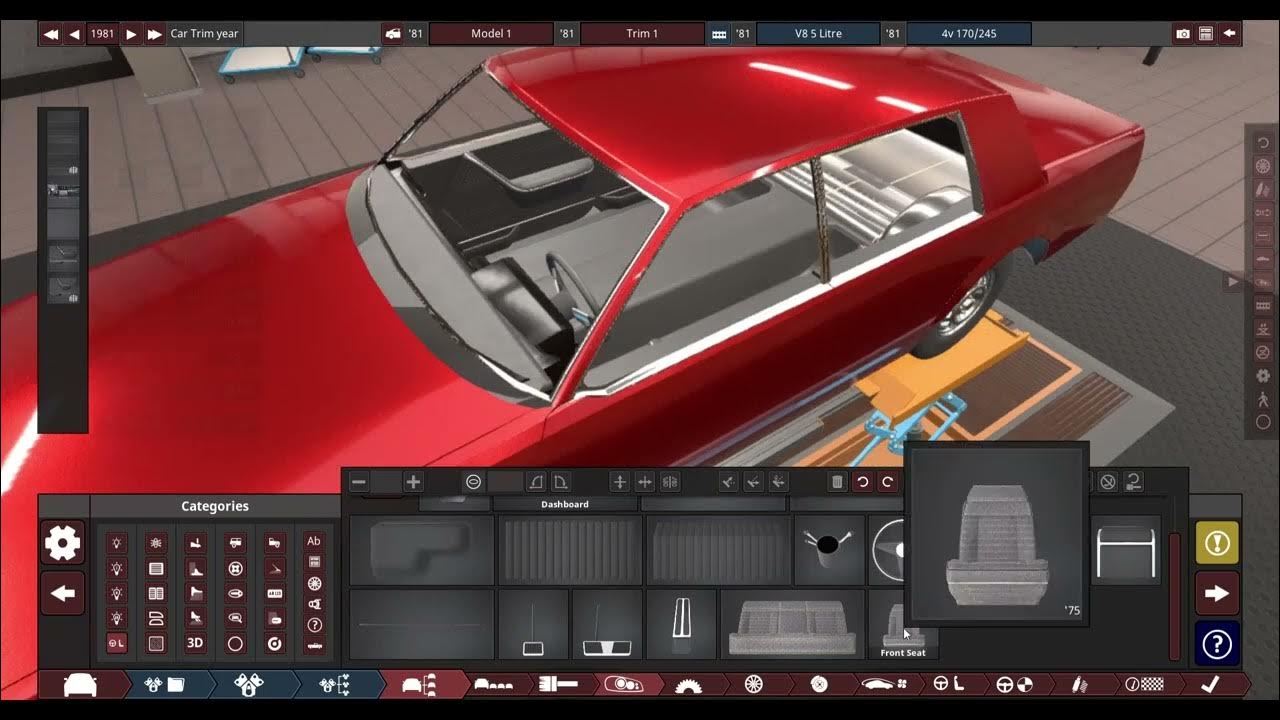Screen dimensions: 1280x720
Task: Select the top headlight bulb category
Action: 117,543
